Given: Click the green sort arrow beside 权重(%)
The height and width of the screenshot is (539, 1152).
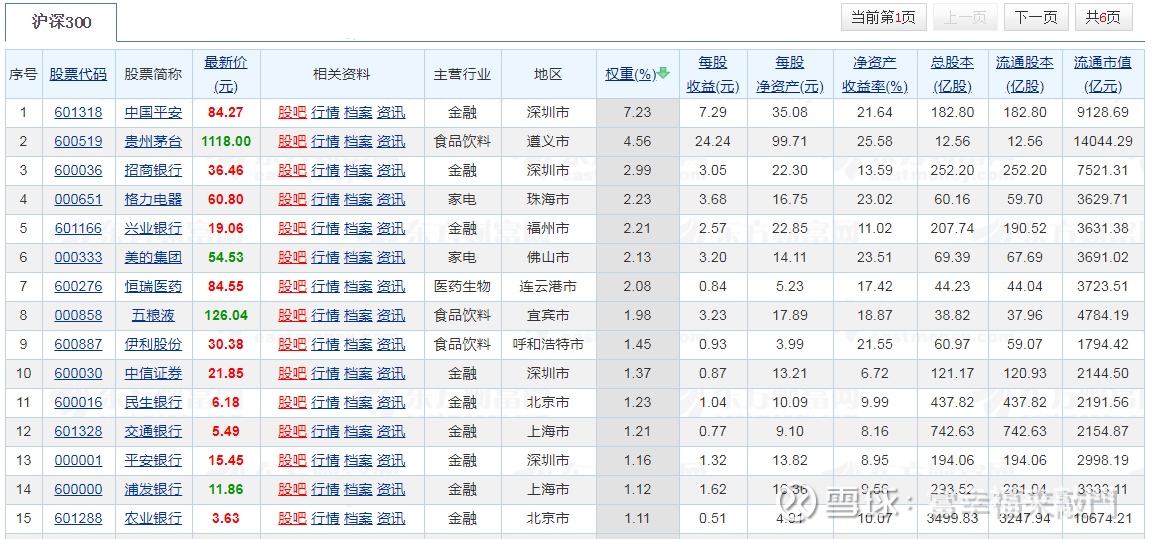Looking at the screenshot, I should coord(663,73).
